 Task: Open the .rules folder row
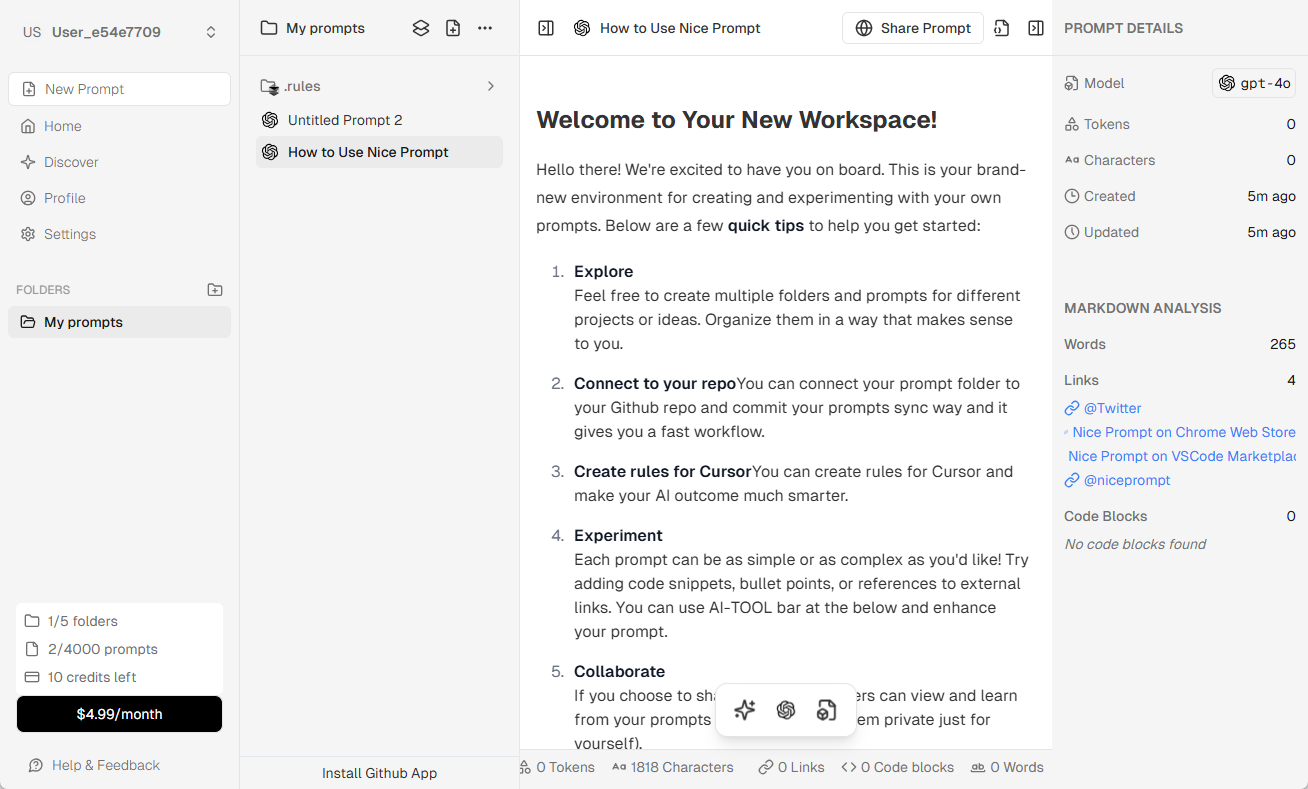coord(379,86)
